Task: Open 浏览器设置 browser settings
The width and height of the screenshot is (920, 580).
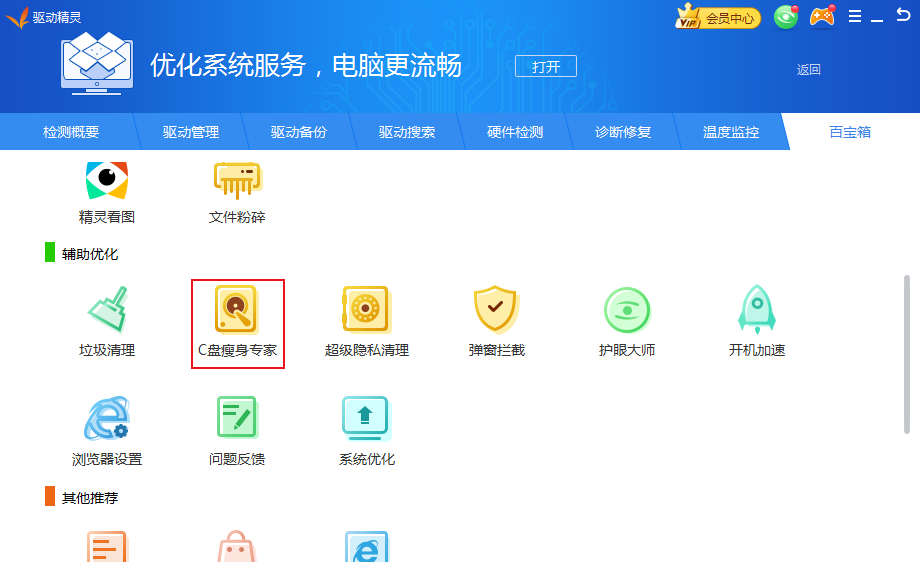Action: point(107,420)
